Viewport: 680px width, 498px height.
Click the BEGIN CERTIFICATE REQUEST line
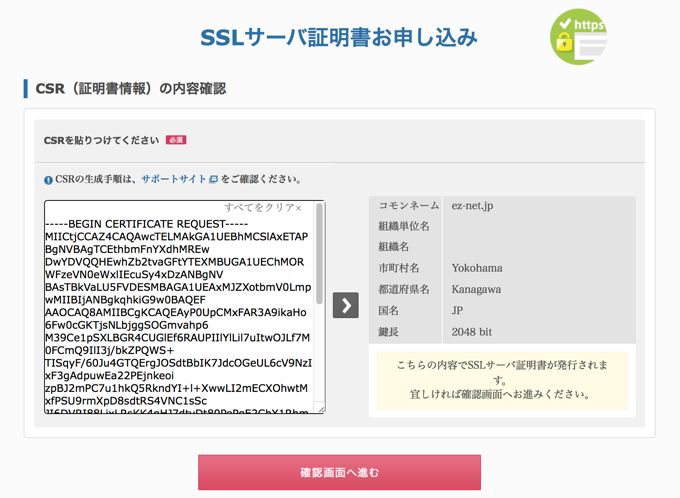pos(146,223)
